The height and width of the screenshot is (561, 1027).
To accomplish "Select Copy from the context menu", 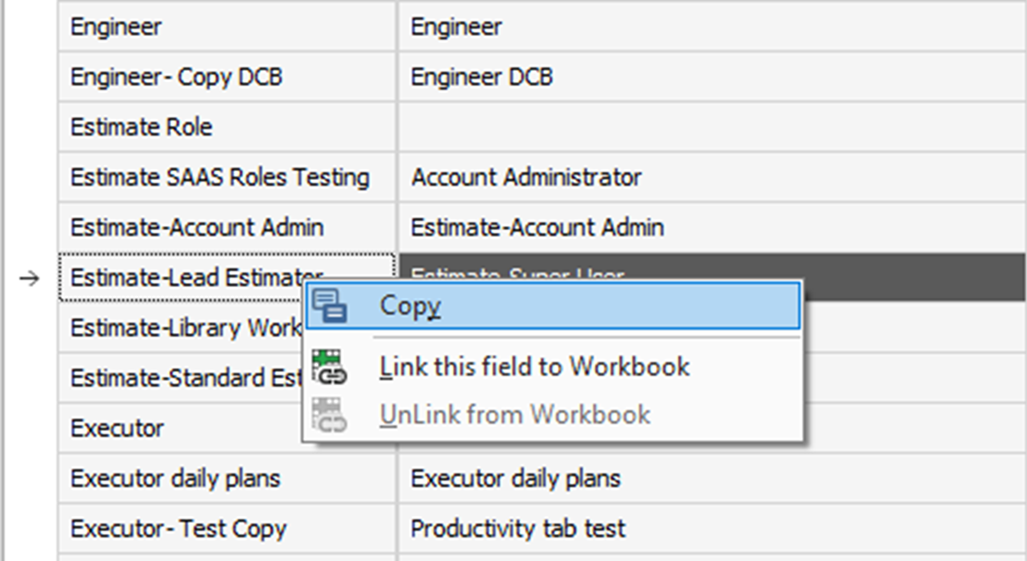I will (411, 306).
